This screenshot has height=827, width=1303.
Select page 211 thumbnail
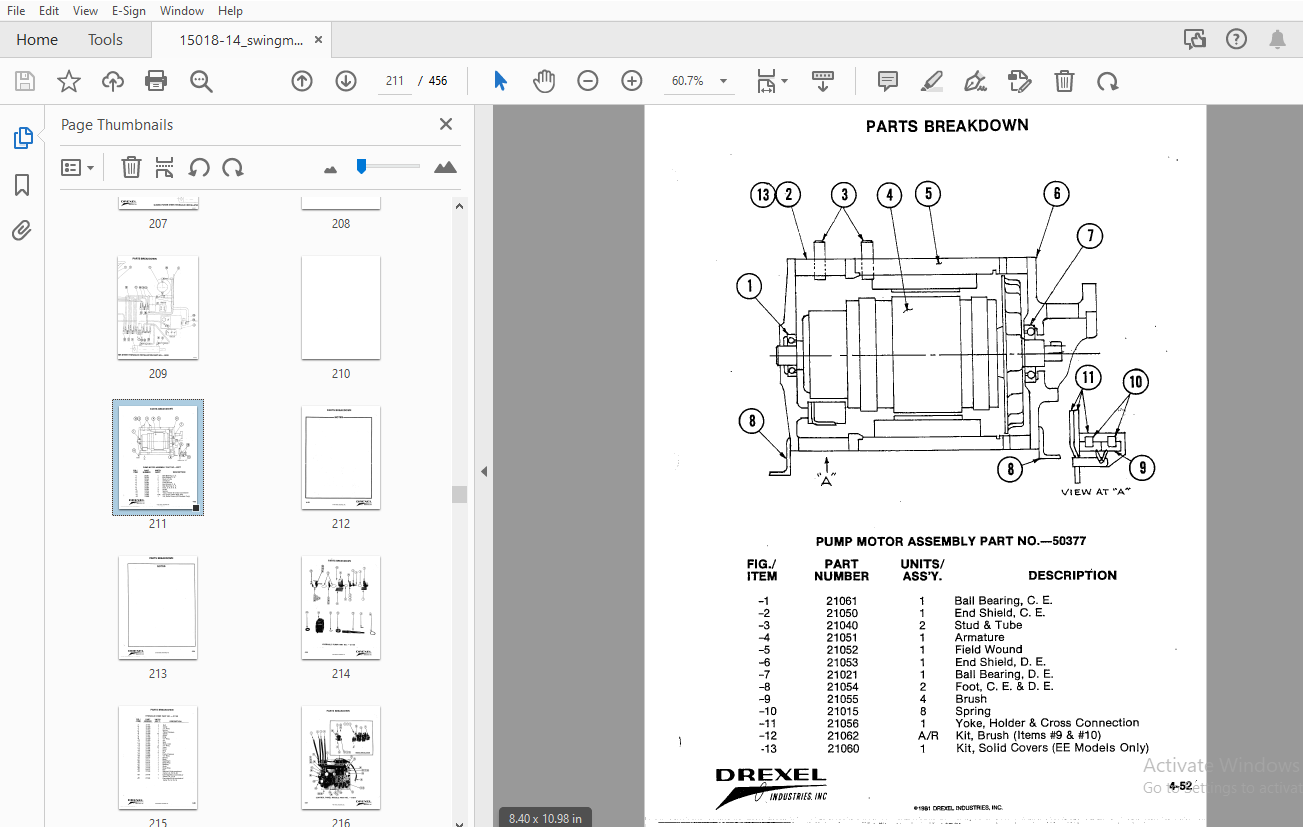click(158, 458)
